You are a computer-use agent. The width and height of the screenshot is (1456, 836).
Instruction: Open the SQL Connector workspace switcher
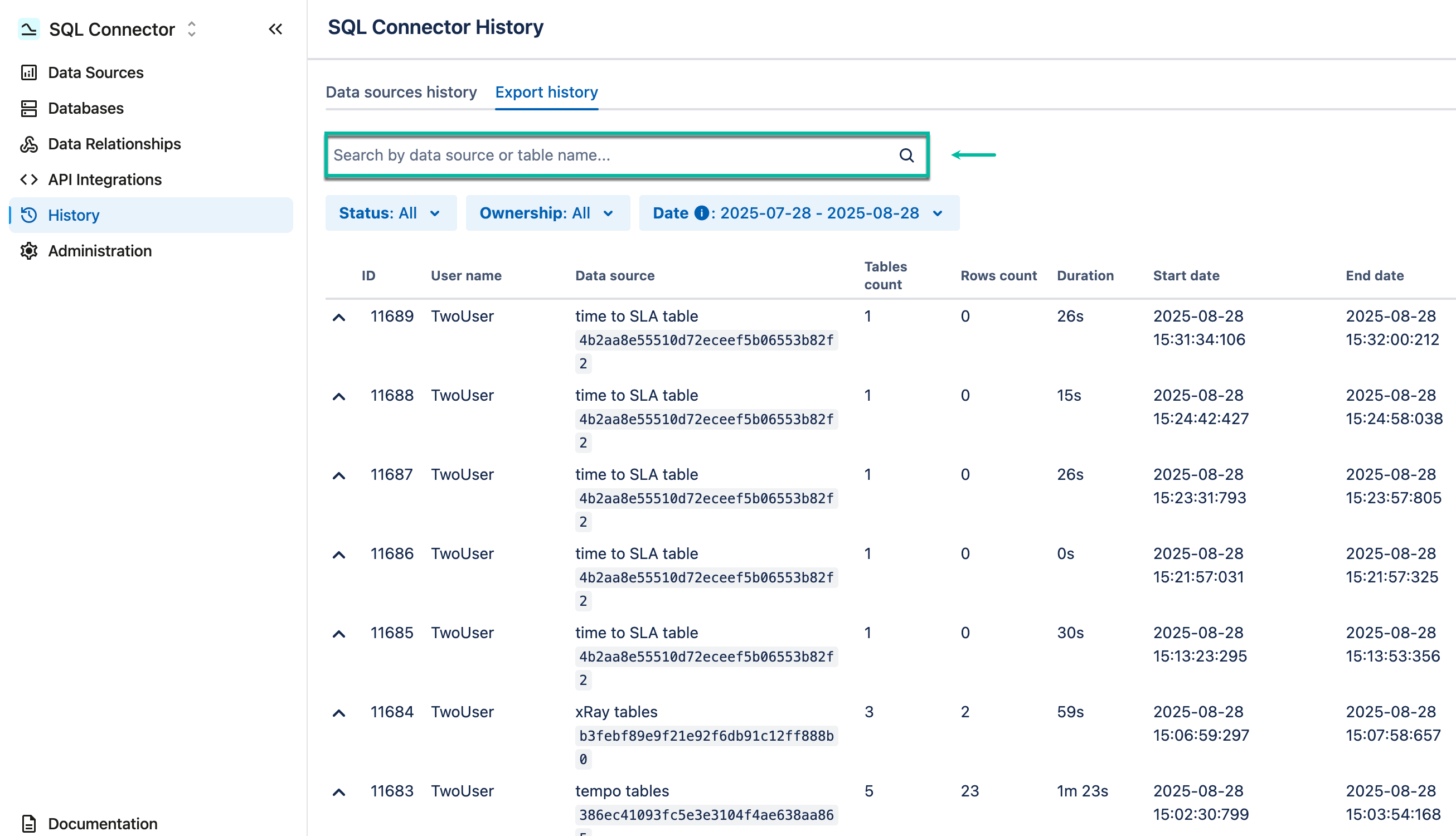[x=191, y=30]
